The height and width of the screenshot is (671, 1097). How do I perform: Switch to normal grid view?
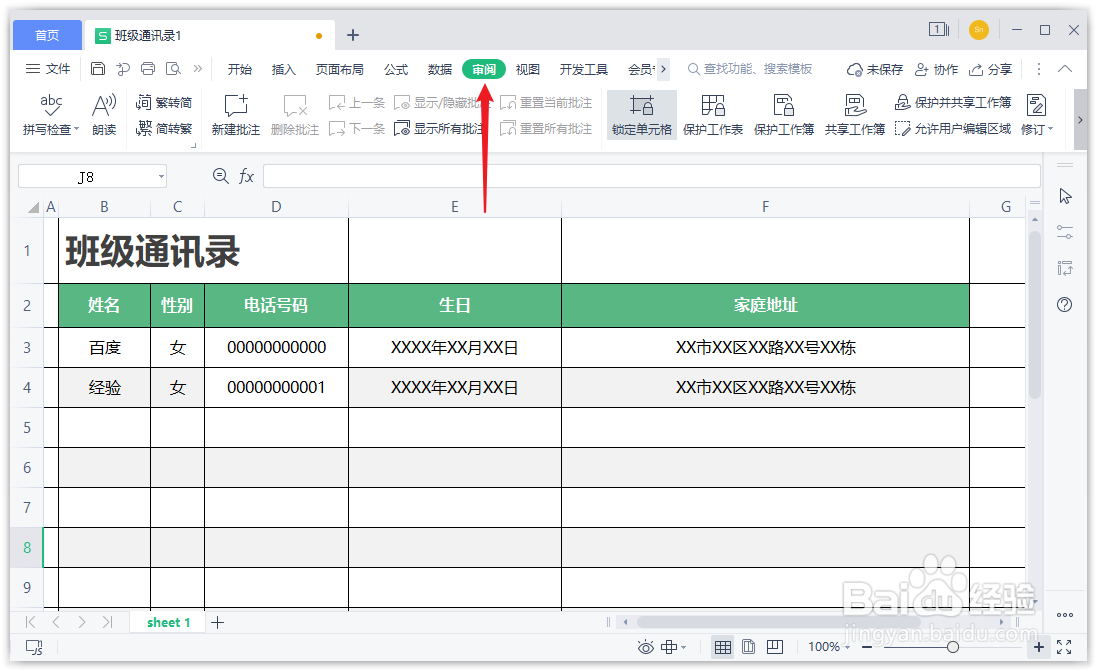click(723, 647)
